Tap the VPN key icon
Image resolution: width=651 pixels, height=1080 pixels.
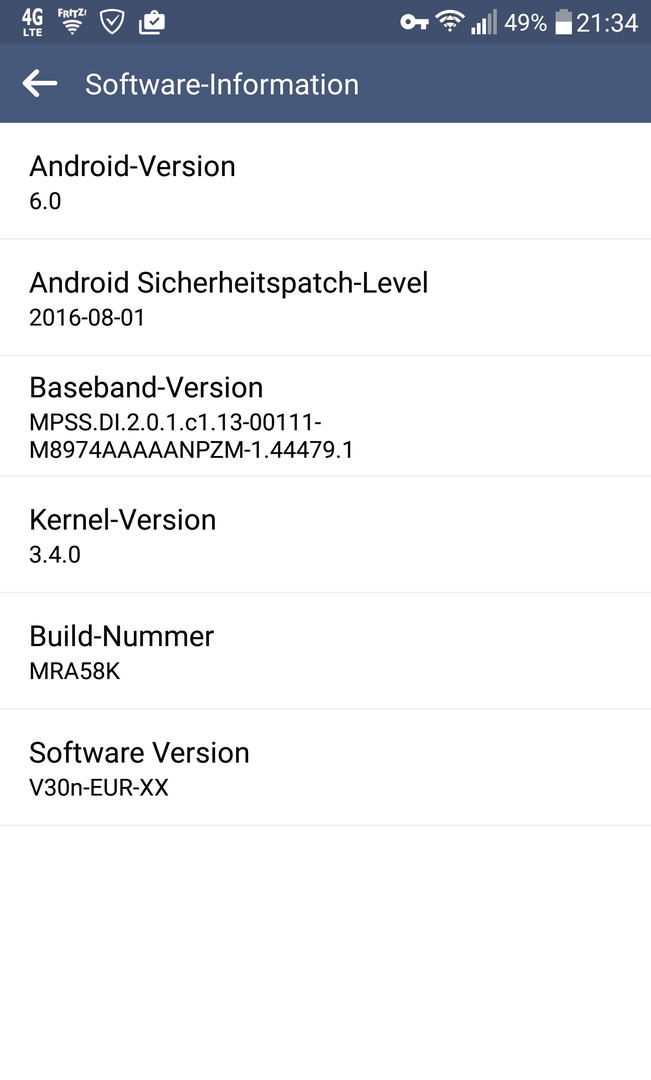coord(414,22)
